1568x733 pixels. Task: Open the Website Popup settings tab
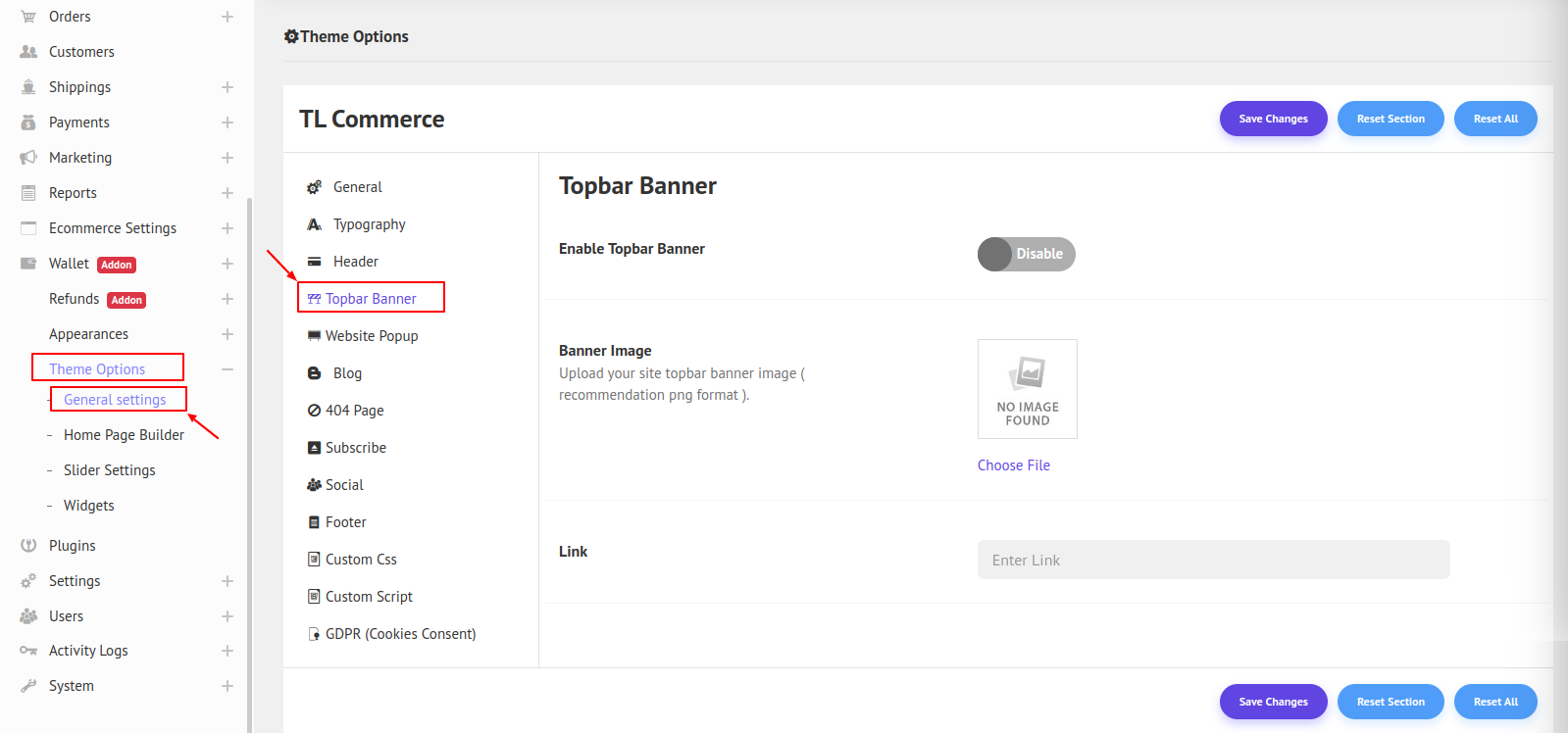371,336
